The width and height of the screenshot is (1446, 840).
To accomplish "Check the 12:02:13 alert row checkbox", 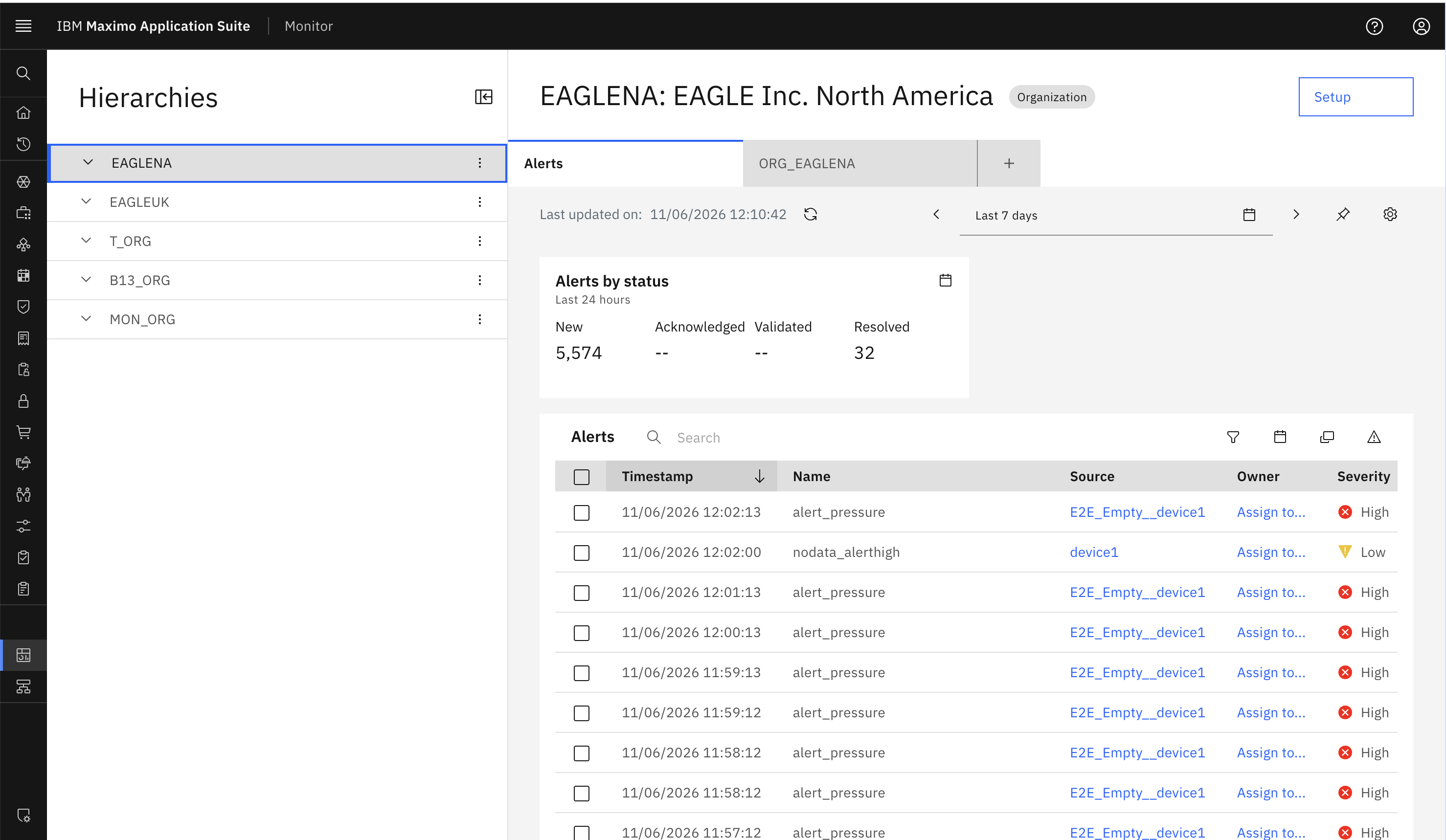I will tap(581, 512).
